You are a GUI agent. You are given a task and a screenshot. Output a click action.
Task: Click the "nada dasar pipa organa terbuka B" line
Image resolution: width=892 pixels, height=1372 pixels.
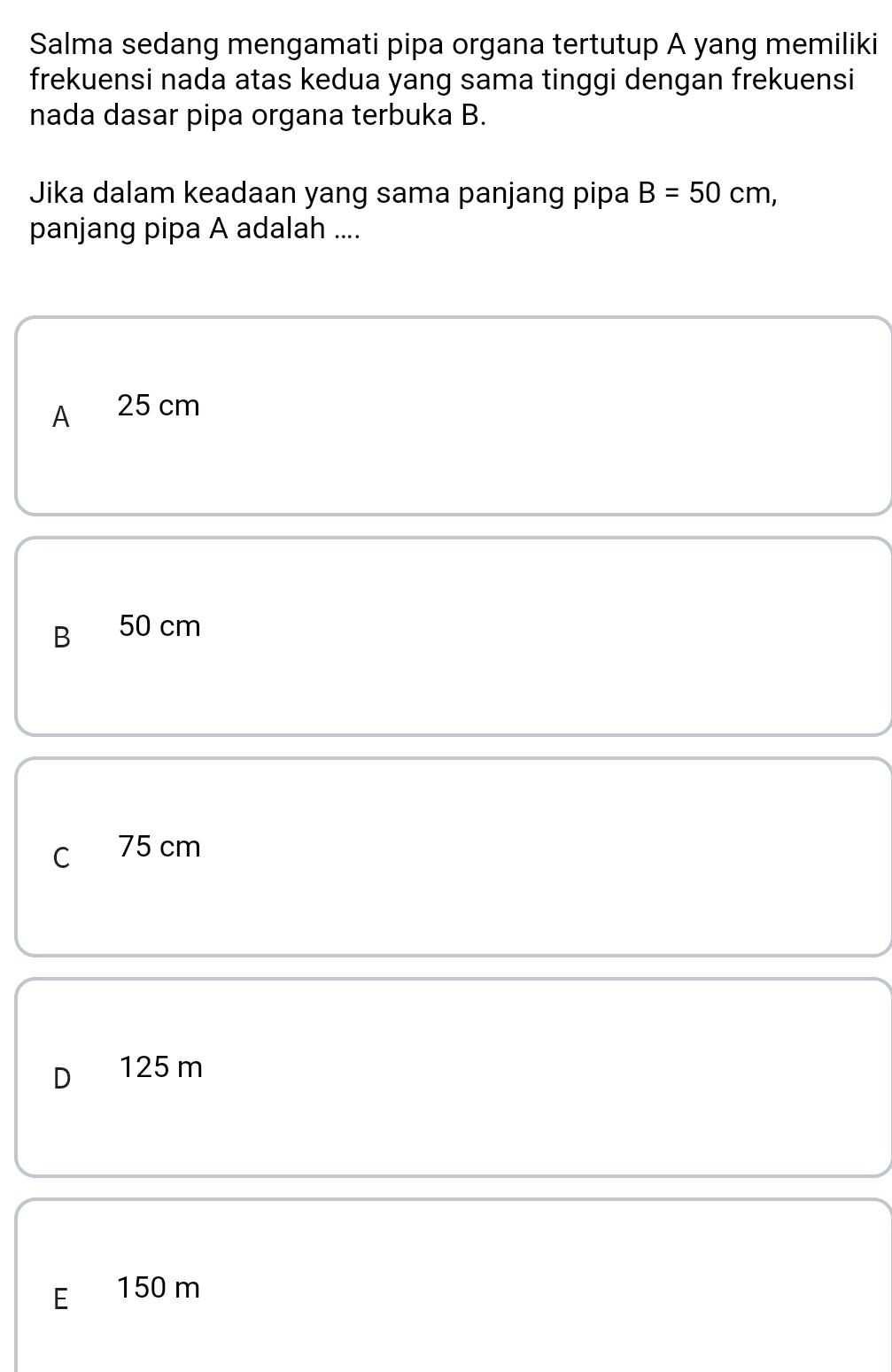259,116
